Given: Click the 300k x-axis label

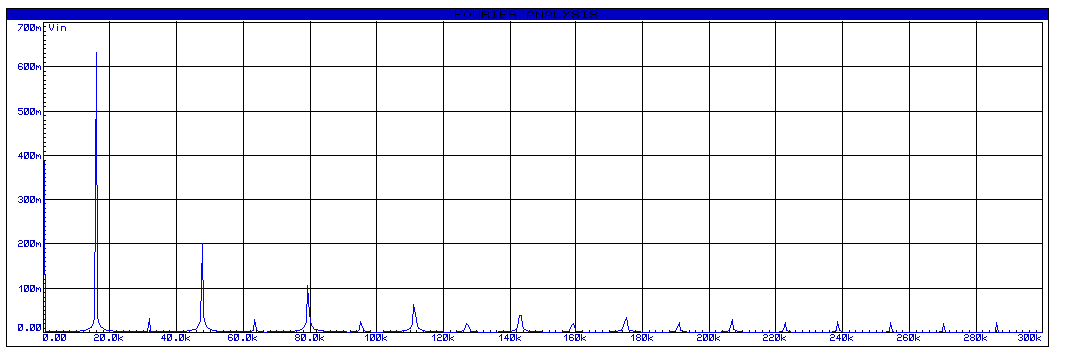Looking at the screenshot, I should 1030,337.
